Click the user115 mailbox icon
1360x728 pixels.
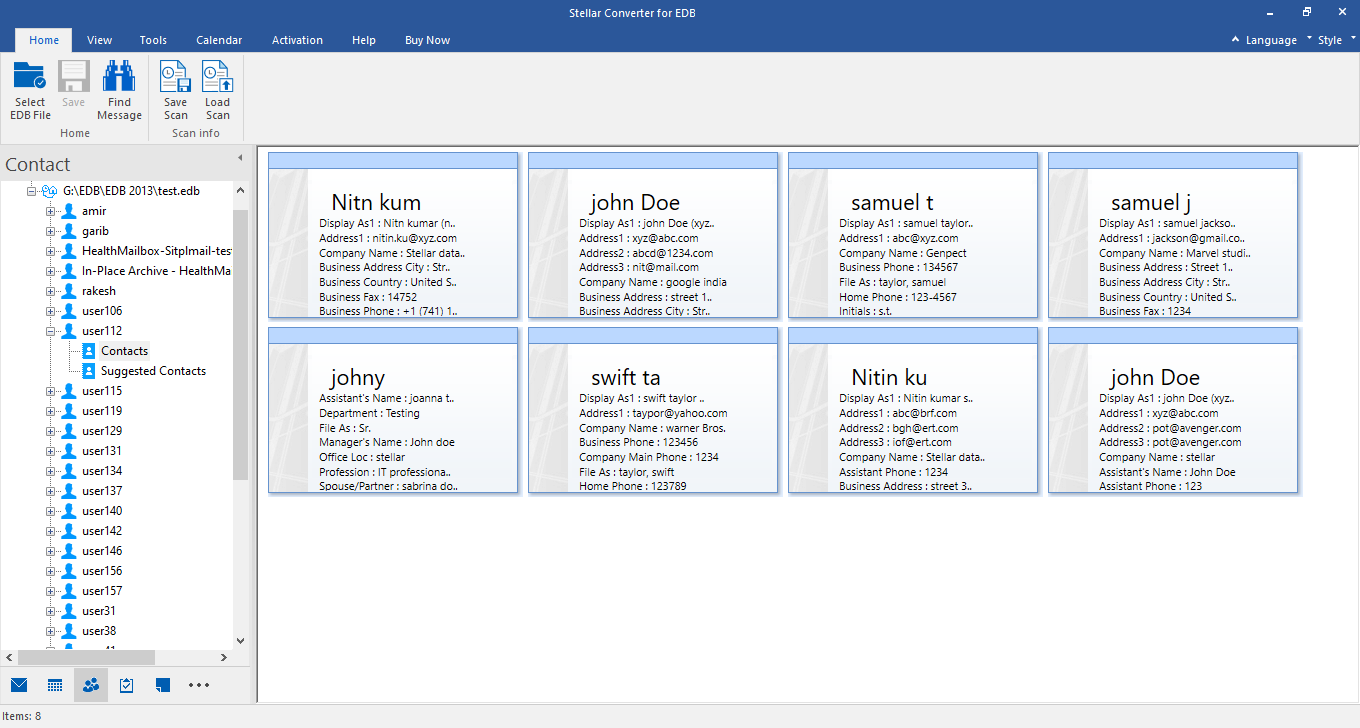coord(68,391)
